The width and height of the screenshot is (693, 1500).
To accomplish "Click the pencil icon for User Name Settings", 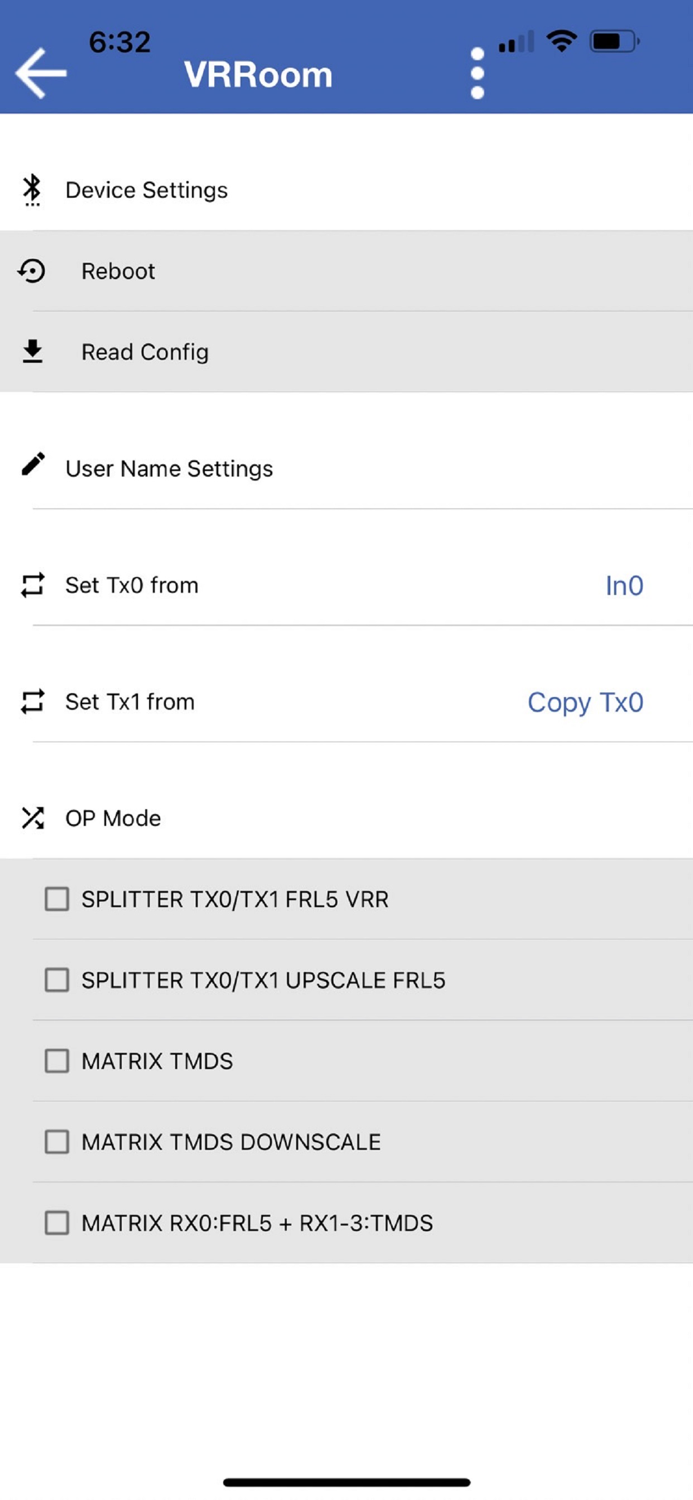I will click(33, 465).
